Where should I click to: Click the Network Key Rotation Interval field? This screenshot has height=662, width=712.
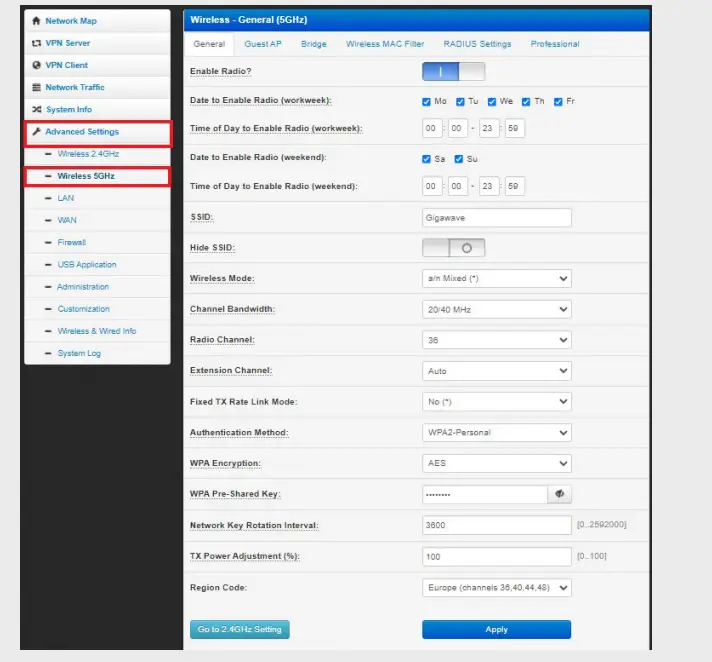[496, 525]
